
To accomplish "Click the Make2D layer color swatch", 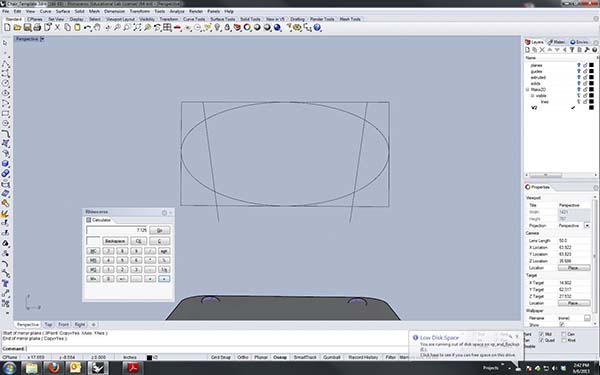I will tap(591, 90).
